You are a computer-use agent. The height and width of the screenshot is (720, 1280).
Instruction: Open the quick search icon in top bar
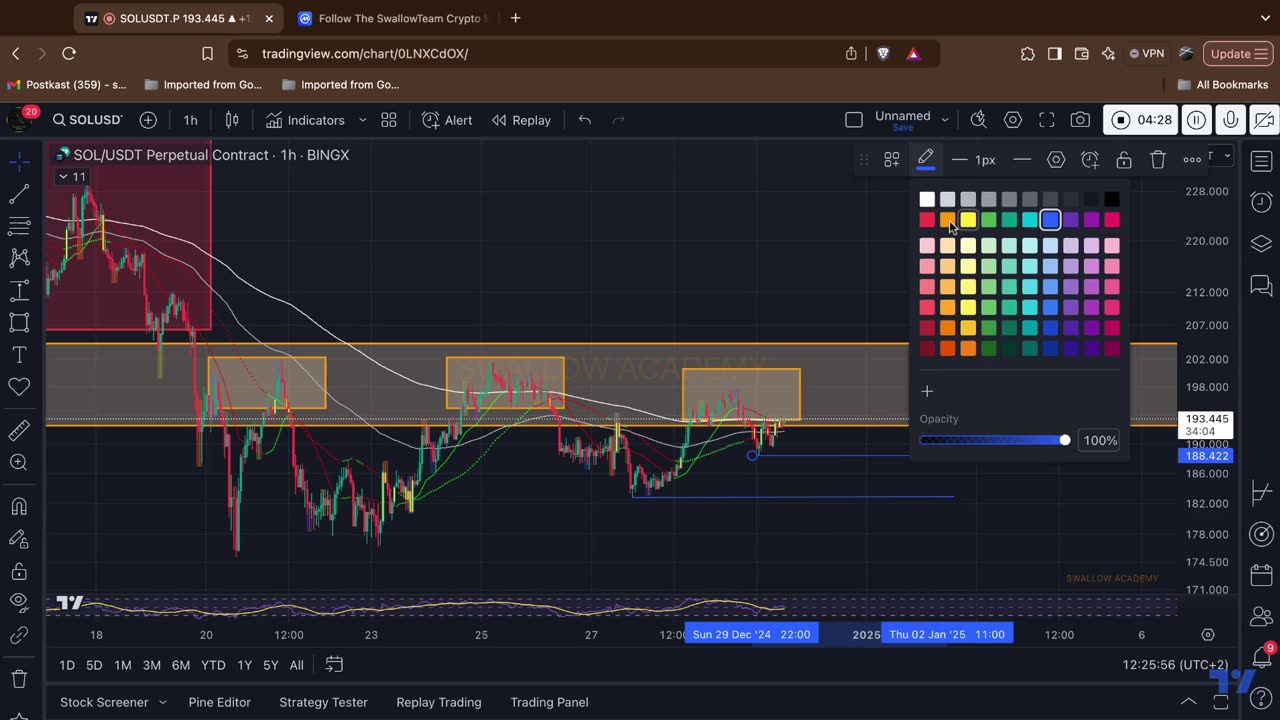979,120
